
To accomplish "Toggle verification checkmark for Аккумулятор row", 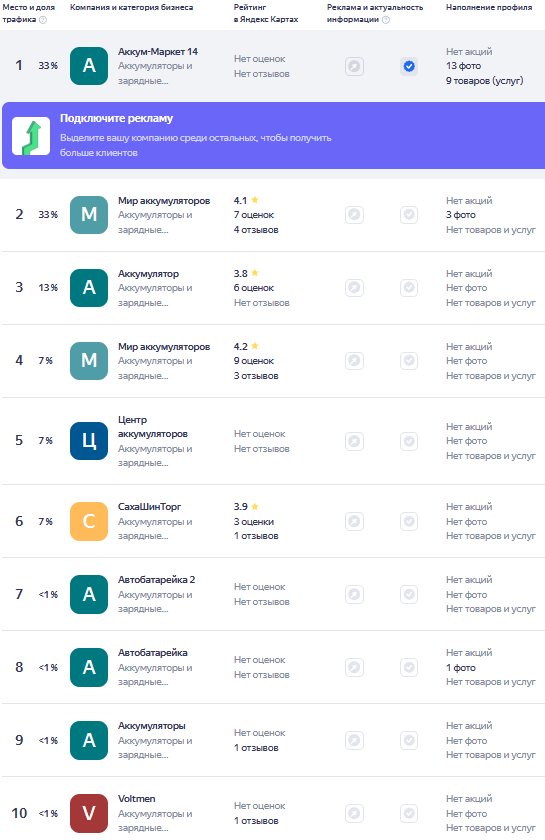I will point(409,288).
